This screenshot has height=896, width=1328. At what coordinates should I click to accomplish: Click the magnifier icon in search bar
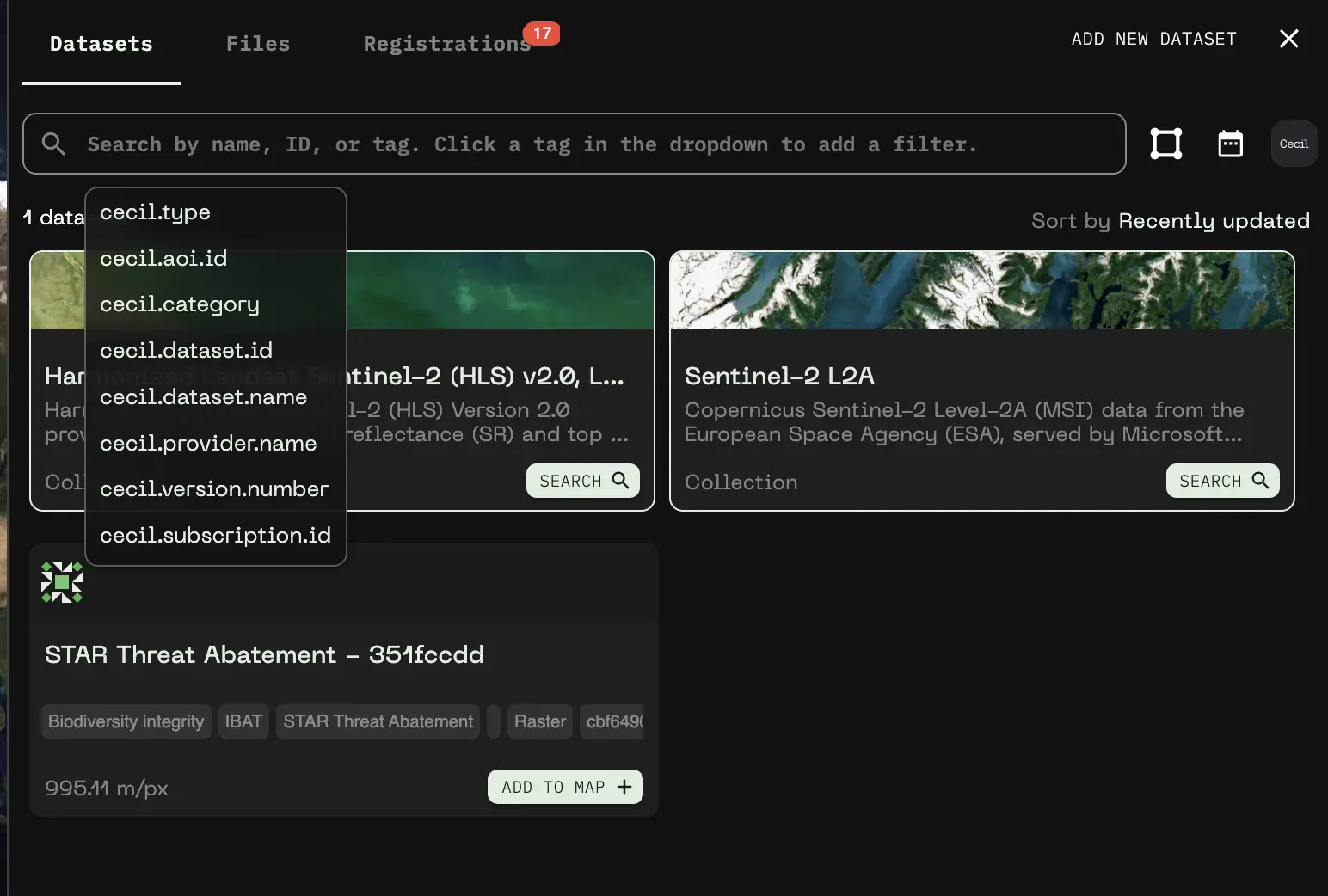pyautogui.click(x=53, y=144)
